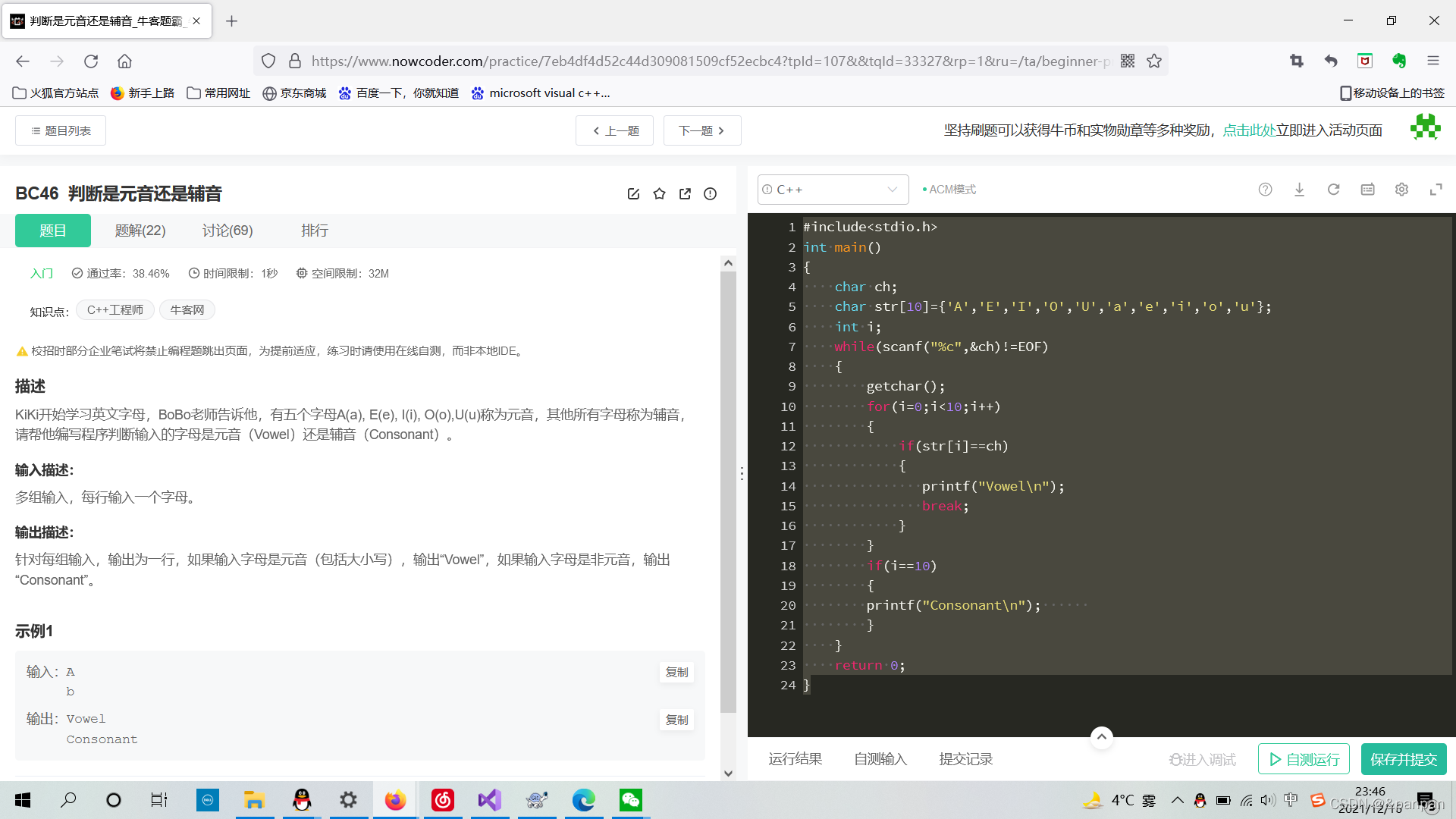Close the nowcoder browser tab
The width and height of the screenshot is (1456, 819).
click(x=196, y=21)
